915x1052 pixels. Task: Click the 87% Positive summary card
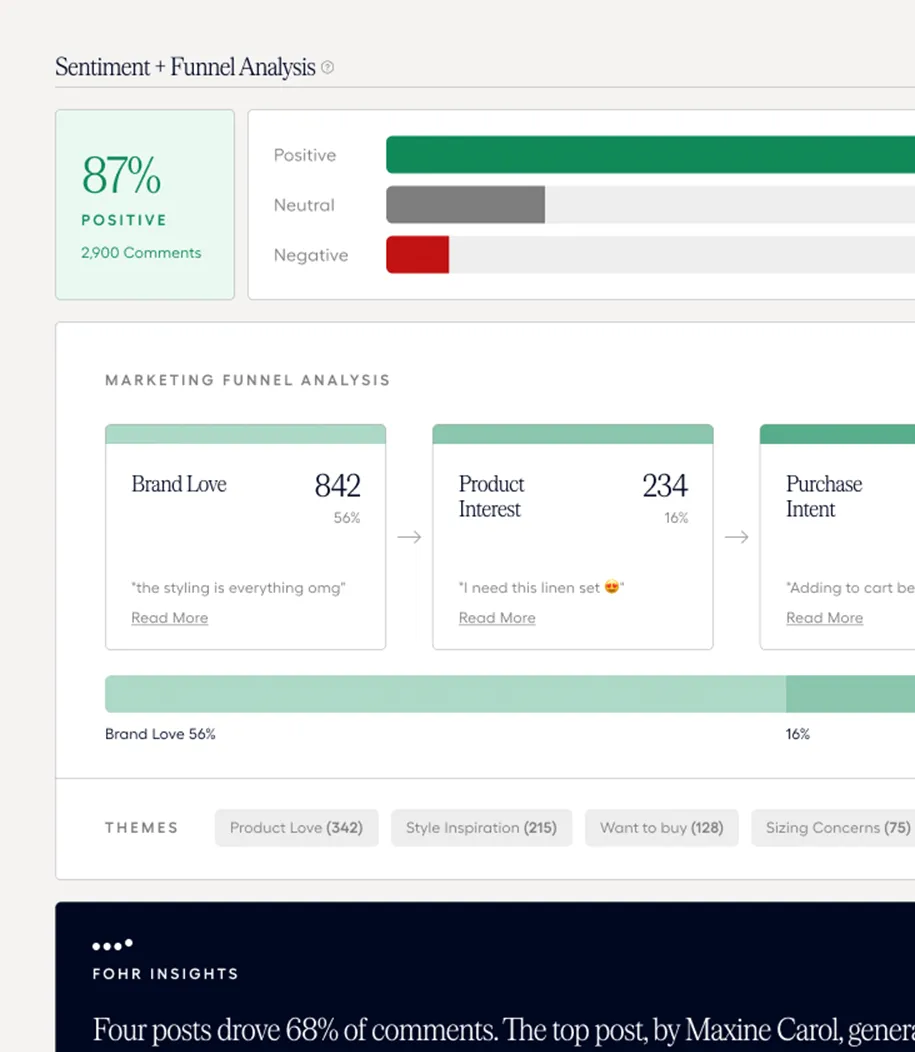click(145, 205)
